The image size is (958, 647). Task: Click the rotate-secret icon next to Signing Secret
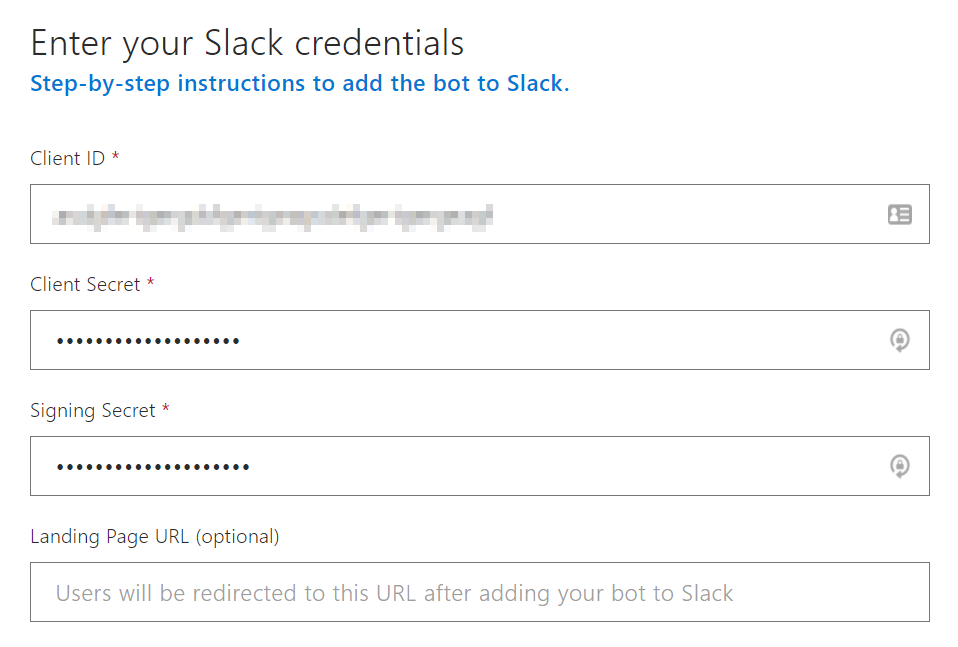coord(901,466)
